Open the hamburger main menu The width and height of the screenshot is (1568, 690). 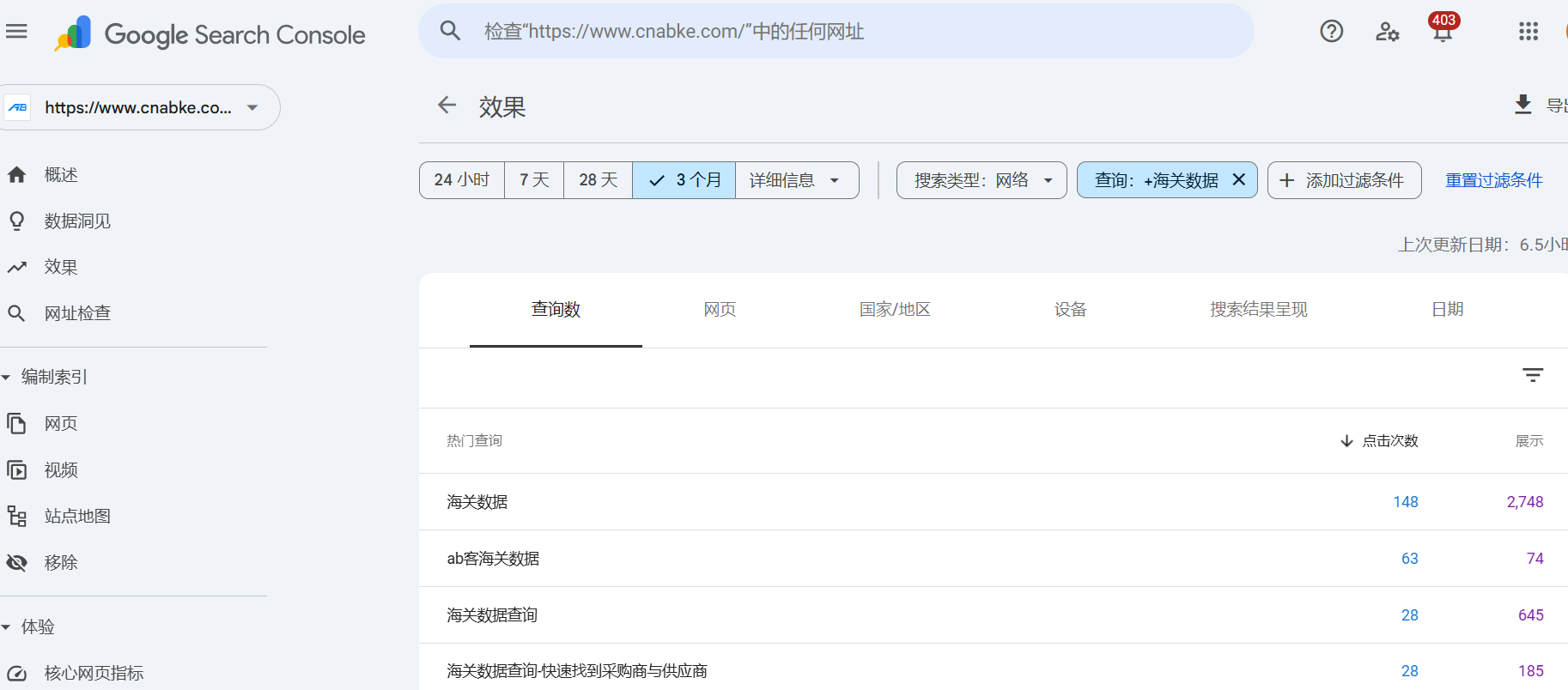(16, 32)
